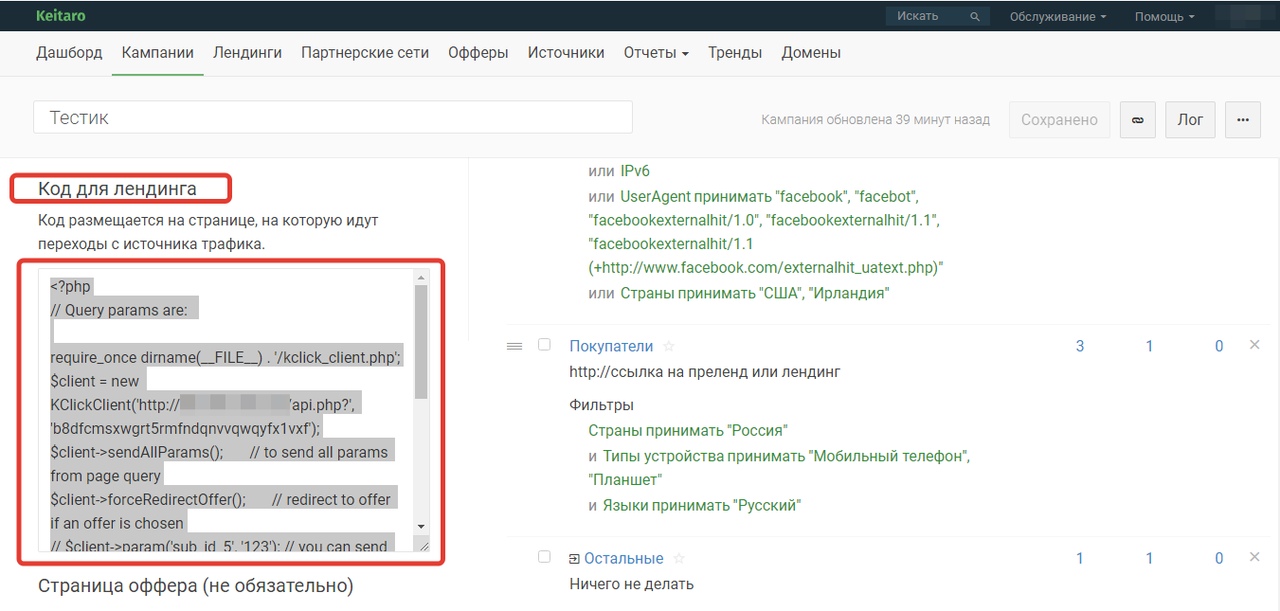This screenshot has height=611, width=1280.
Task: Switch to the Лендинги tab
Action: click(247, 53)
